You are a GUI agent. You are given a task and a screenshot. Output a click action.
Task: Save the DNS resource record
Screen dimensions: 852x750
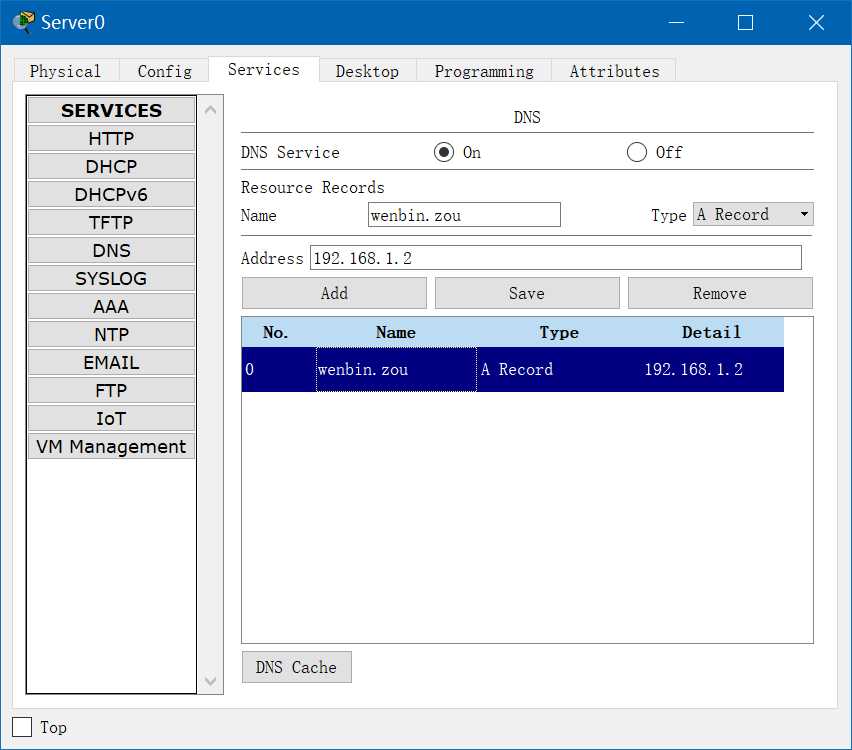(527, 293)
